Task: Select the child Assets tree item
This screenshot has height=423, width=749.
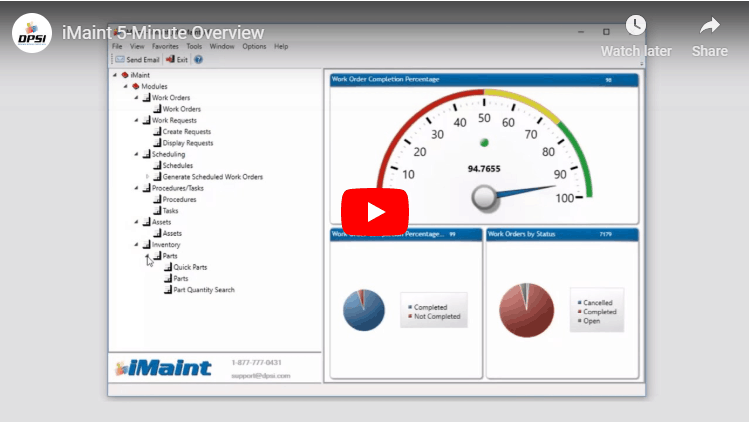Action: (172, 233)
